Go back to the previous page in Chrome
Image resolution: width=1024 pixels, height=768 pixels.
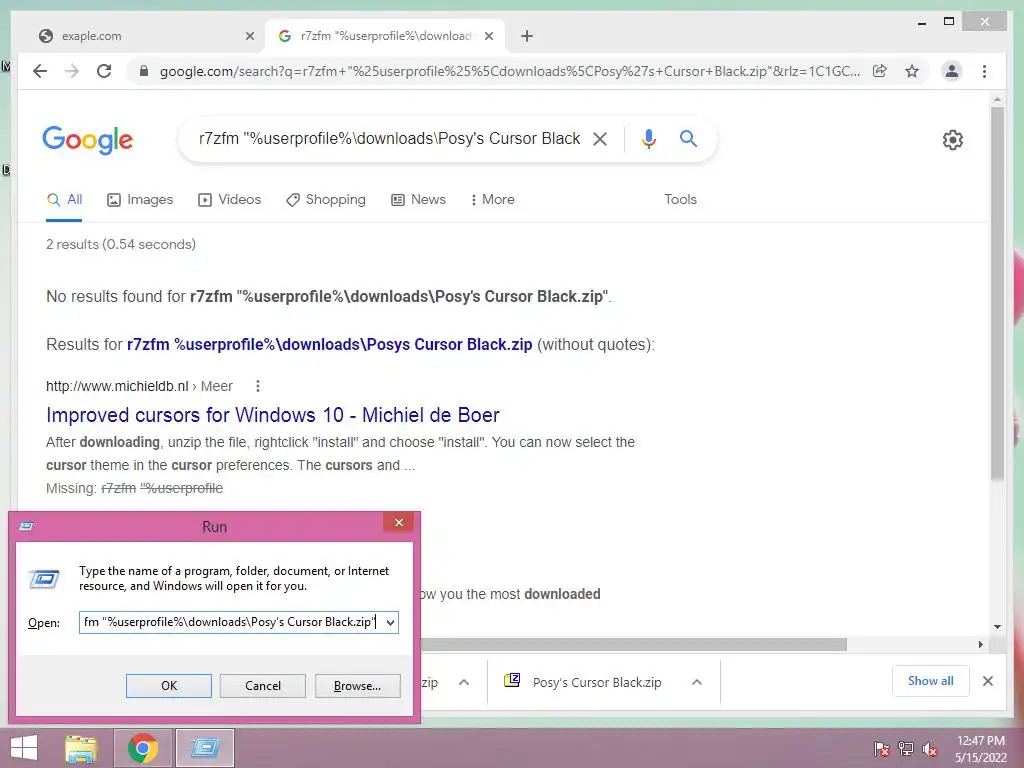coord(40,71)
